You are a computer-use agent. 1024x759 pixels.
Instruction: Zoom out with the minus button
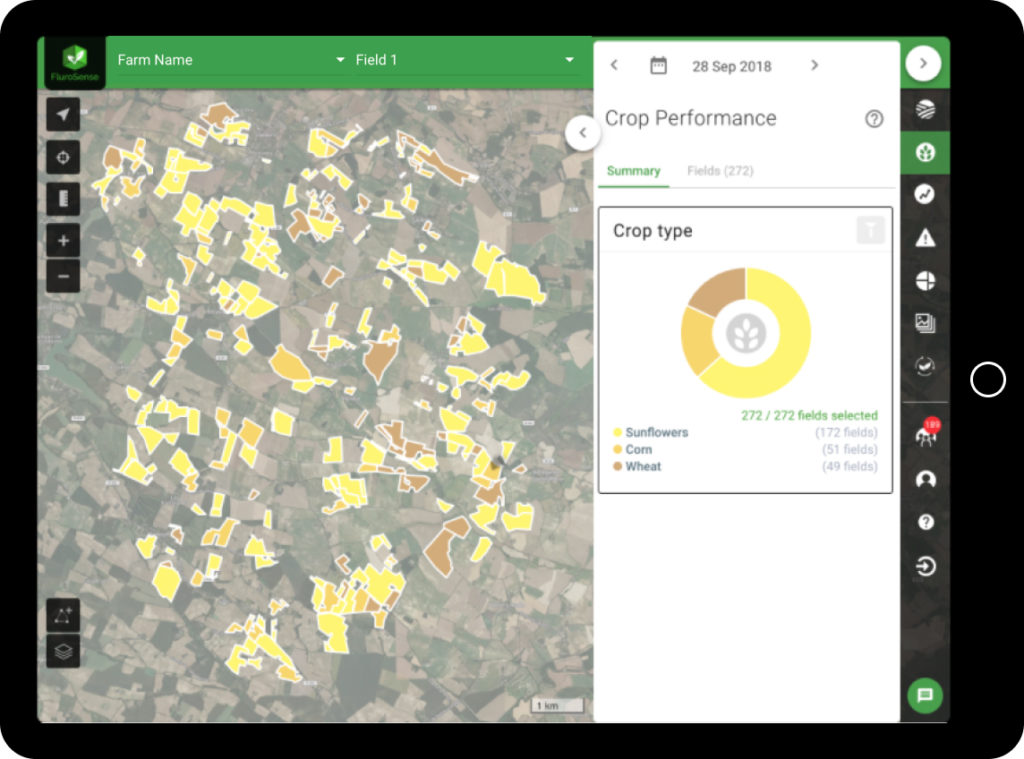pyautogui.click(x=63, y=276)
